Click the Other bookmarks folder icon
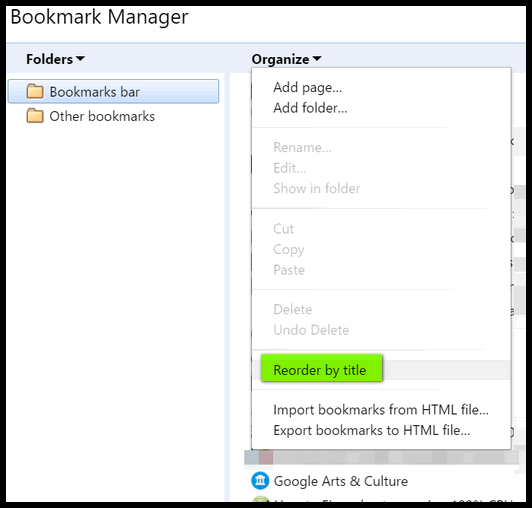The width and height of the screenshot is (532, 508). pyautogui.click(x=35, y=116)
